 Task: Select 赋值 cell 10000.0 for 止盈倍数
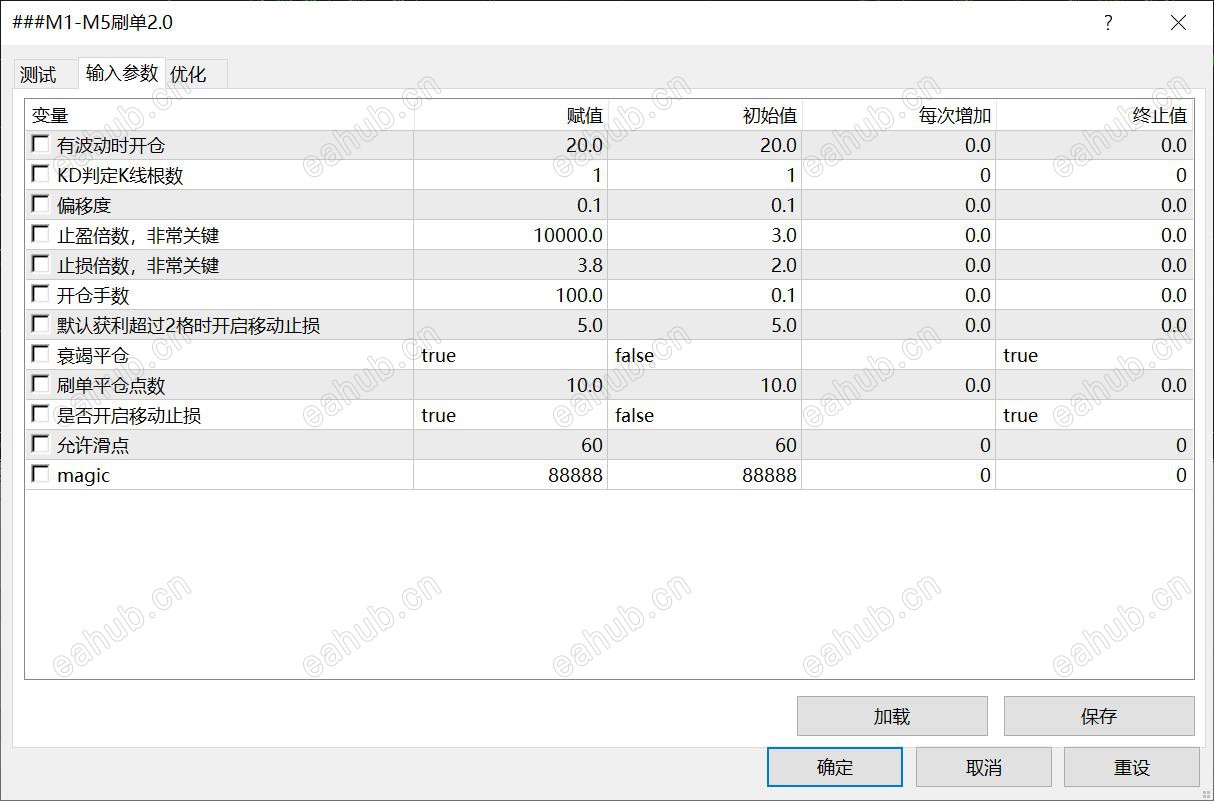(x=511, y=235)
